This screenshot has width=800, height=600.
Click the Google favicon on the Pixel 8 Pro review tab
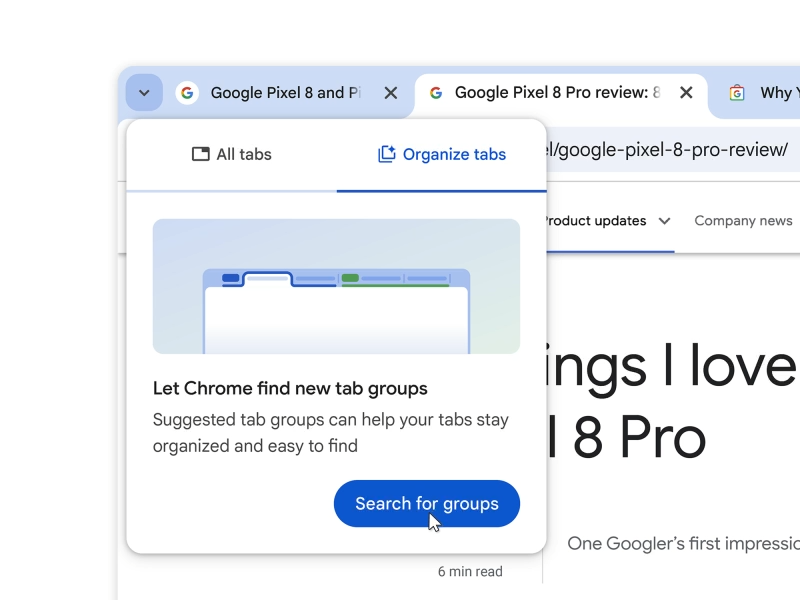click(x=436, y=92)
